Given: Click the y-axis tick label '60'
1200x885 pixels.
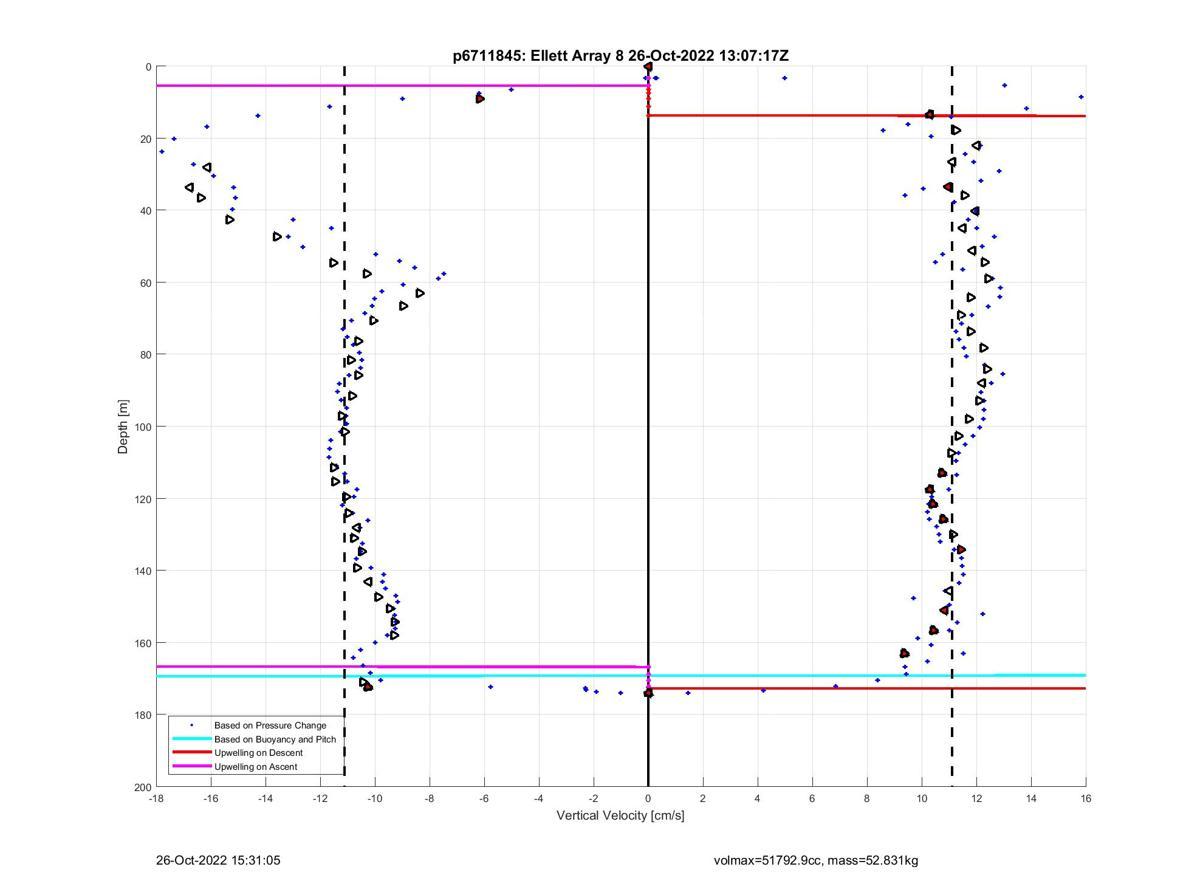Looking at the screenshot, I should pos(145,283).
